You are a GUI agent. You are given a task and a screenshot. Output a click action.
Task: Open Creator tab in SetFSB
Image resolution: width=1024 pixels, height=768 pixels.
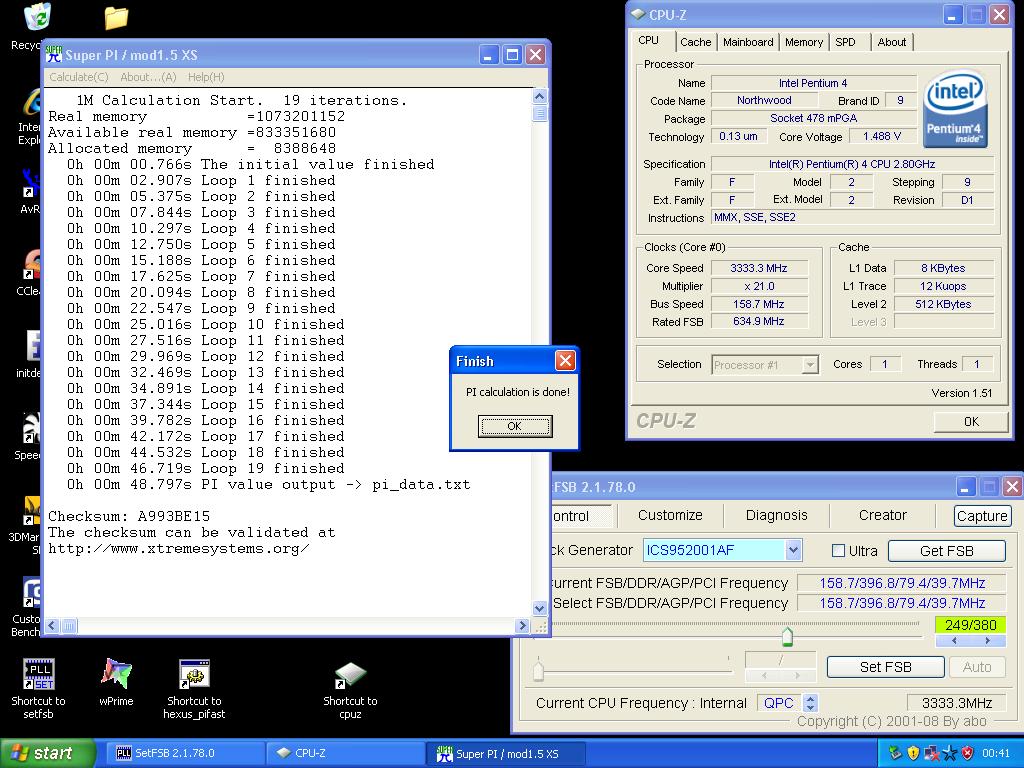pos(882,515)
